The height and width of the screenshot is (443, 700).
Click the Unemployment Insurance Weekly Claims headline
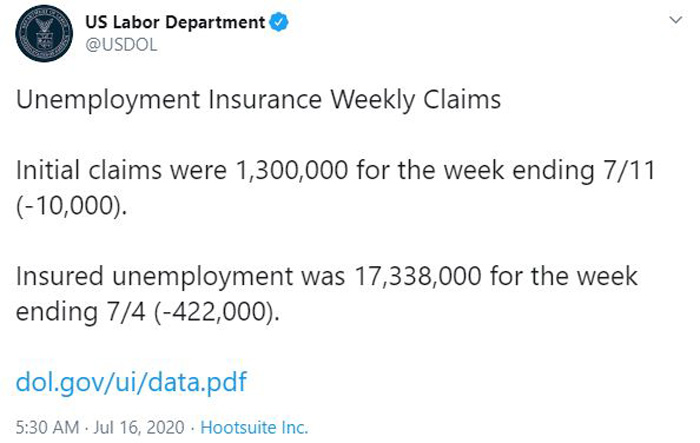(258, 99)
